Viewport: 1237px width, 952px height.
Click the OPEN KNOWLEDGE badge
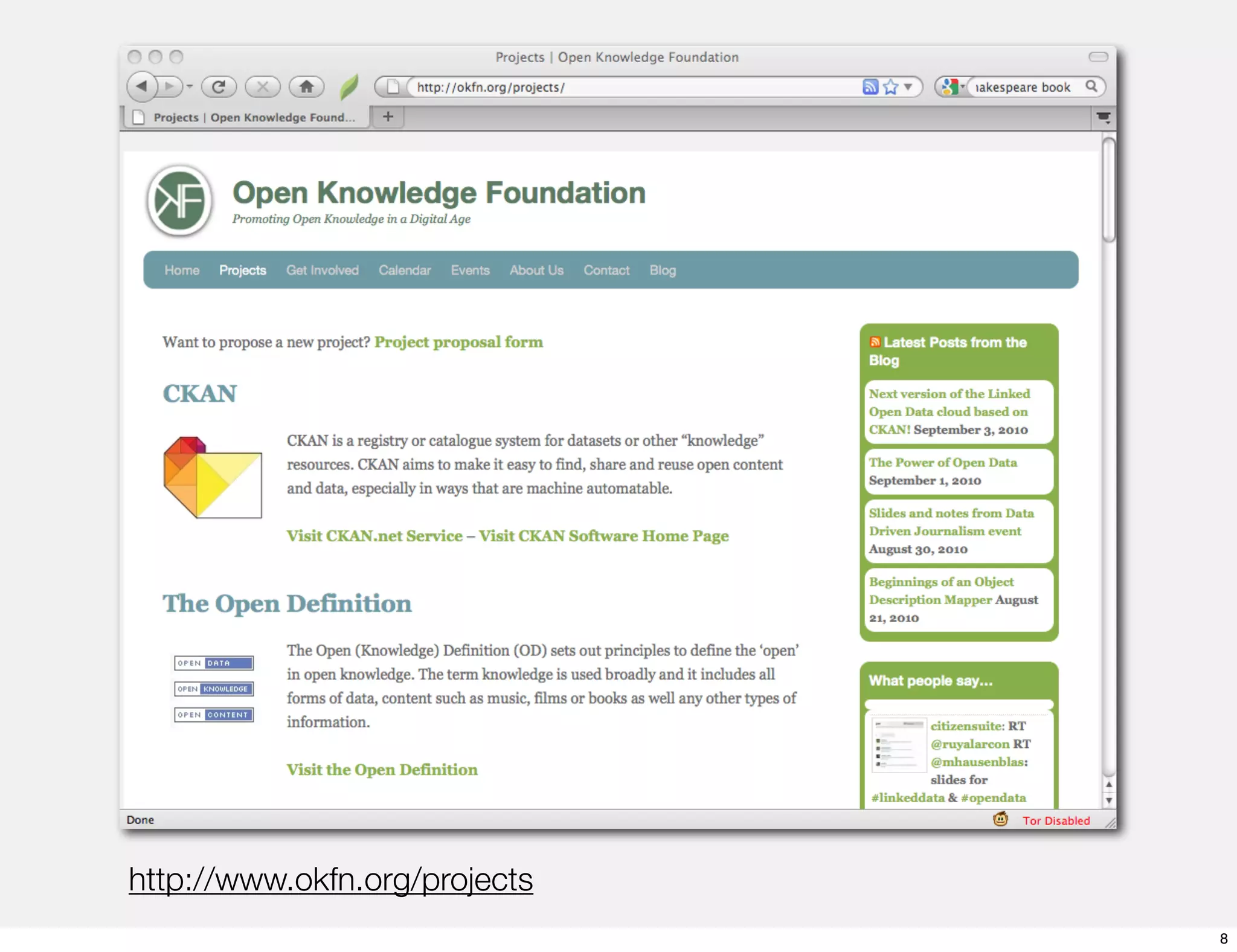(214, 689)
